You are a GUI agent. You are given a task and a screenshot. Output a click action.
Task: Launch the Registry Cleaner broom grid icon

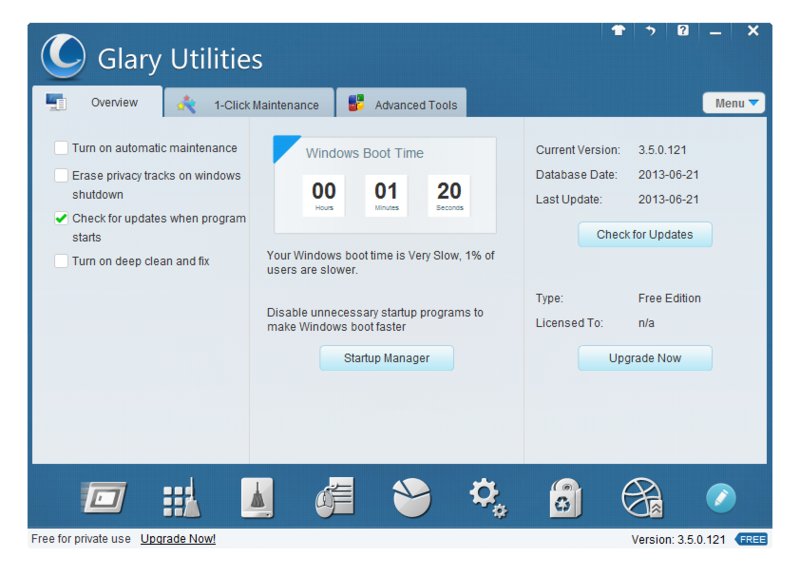[182, 497]
